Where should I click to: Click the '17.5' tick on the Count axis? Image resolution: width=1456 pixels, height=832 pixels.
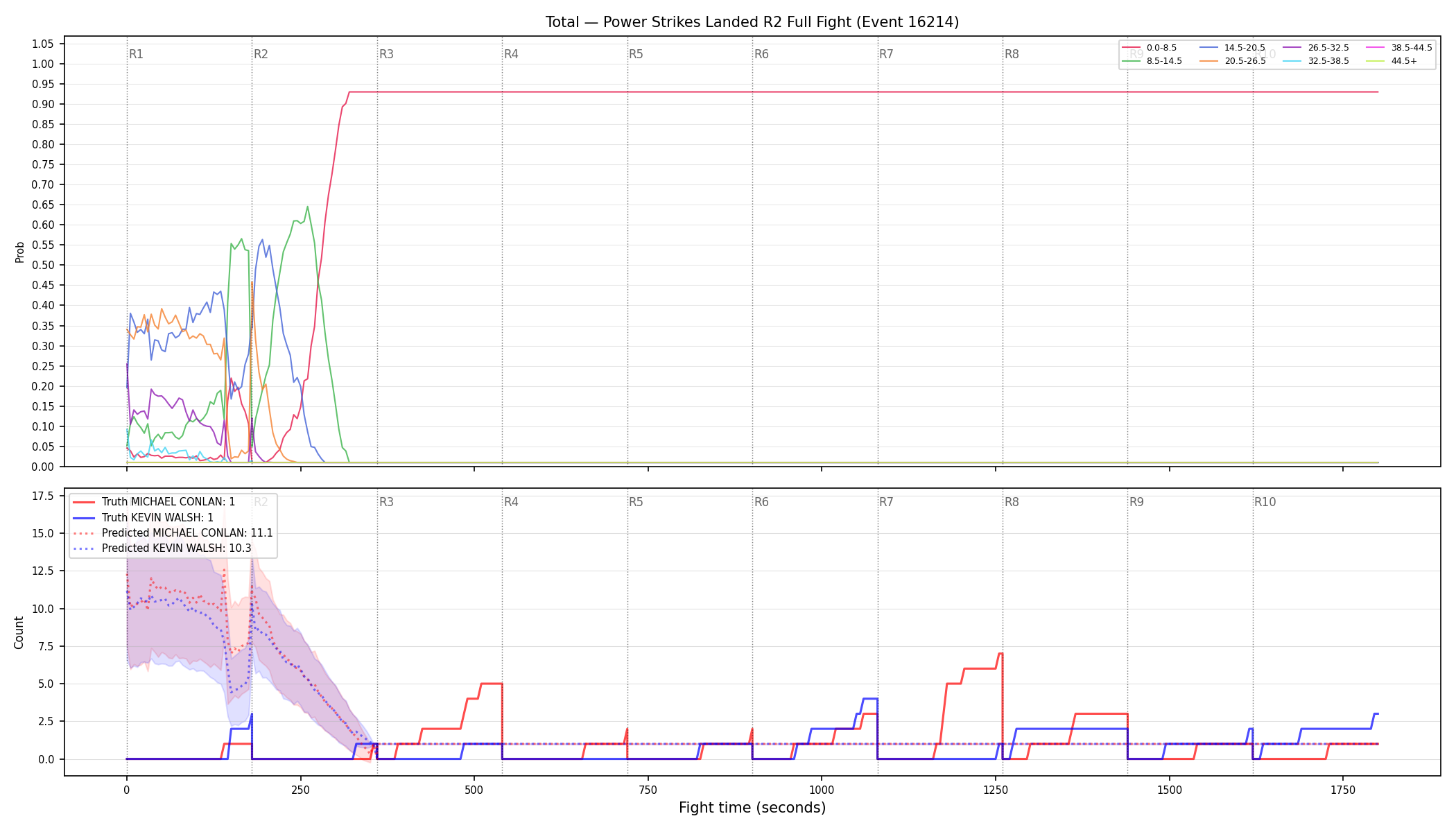pos(43,496)
